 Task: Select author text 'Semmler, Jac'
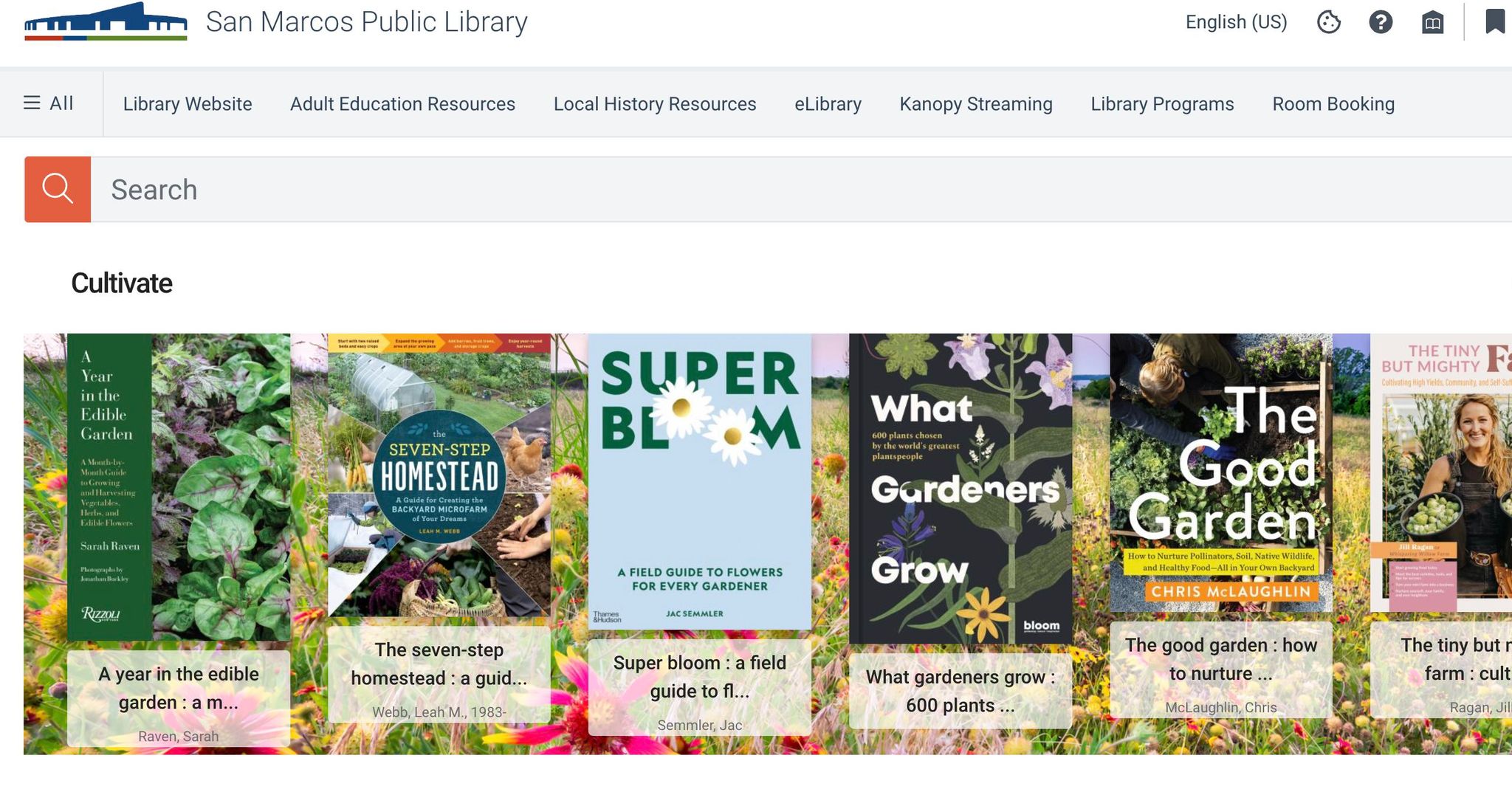coord(700,725)
